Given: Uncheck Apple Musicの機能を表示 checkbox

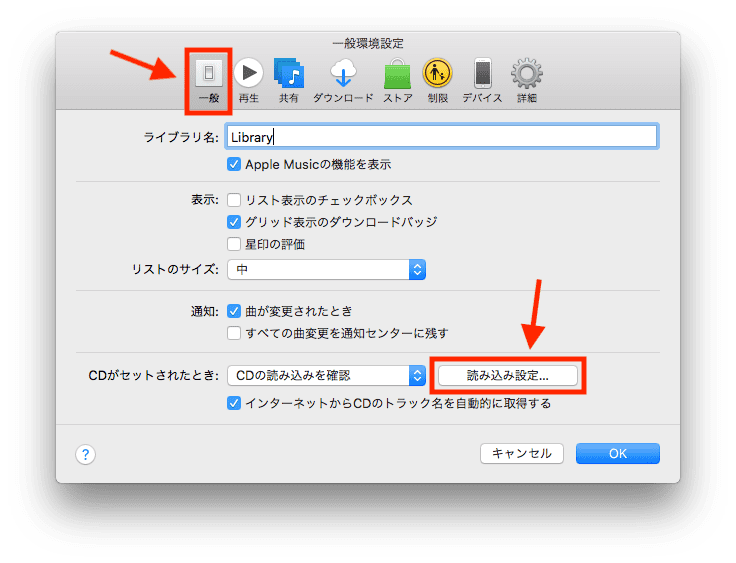Looking at the screenshot, I should 234,164.
